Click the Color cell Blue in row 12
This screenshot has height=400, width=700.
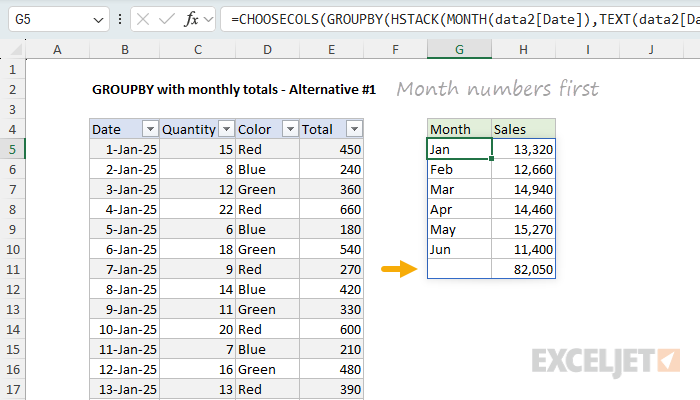pyautogui.click(x=267, y=289)
